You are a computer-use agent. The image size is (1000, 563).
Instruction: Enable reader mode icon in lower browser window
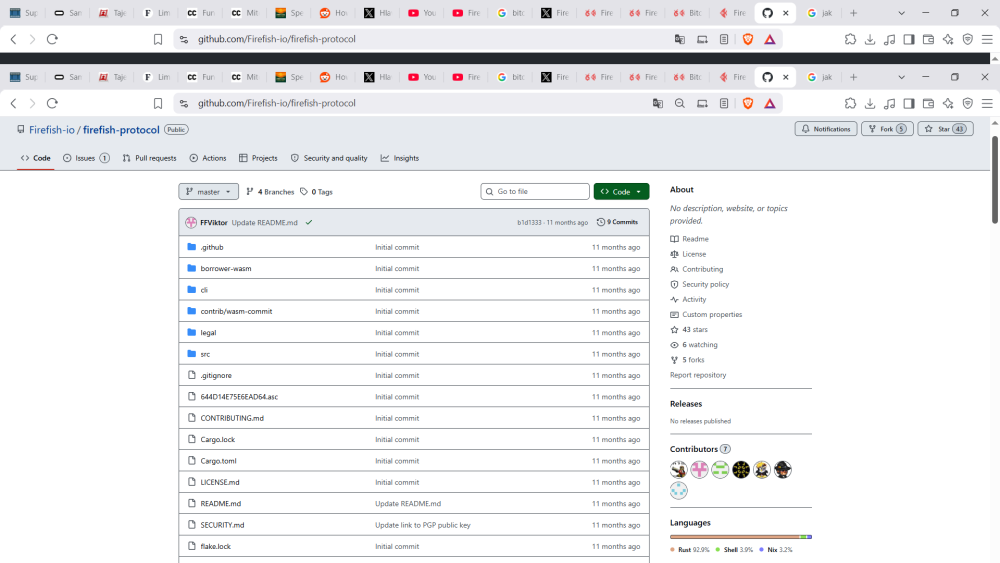point(724,103)
